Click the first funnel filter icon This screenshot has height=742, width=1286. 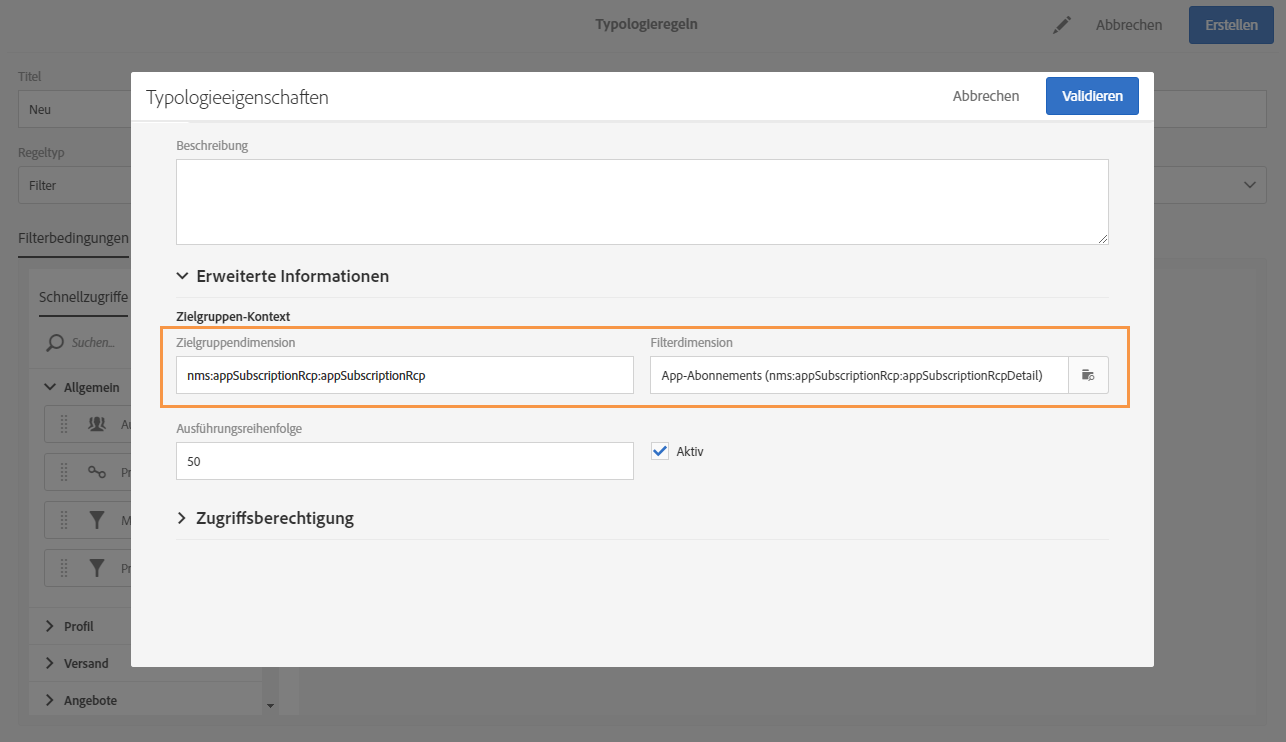pos(97,520)
